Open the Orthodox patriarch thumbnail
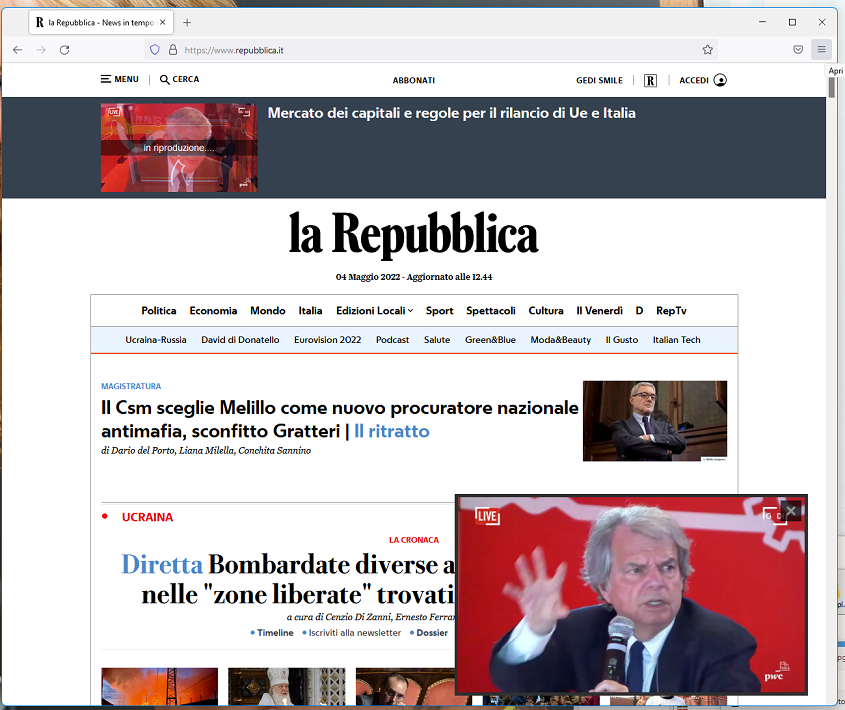The width and height of the screenshot is (845, 710). click(x=287, y=686)
